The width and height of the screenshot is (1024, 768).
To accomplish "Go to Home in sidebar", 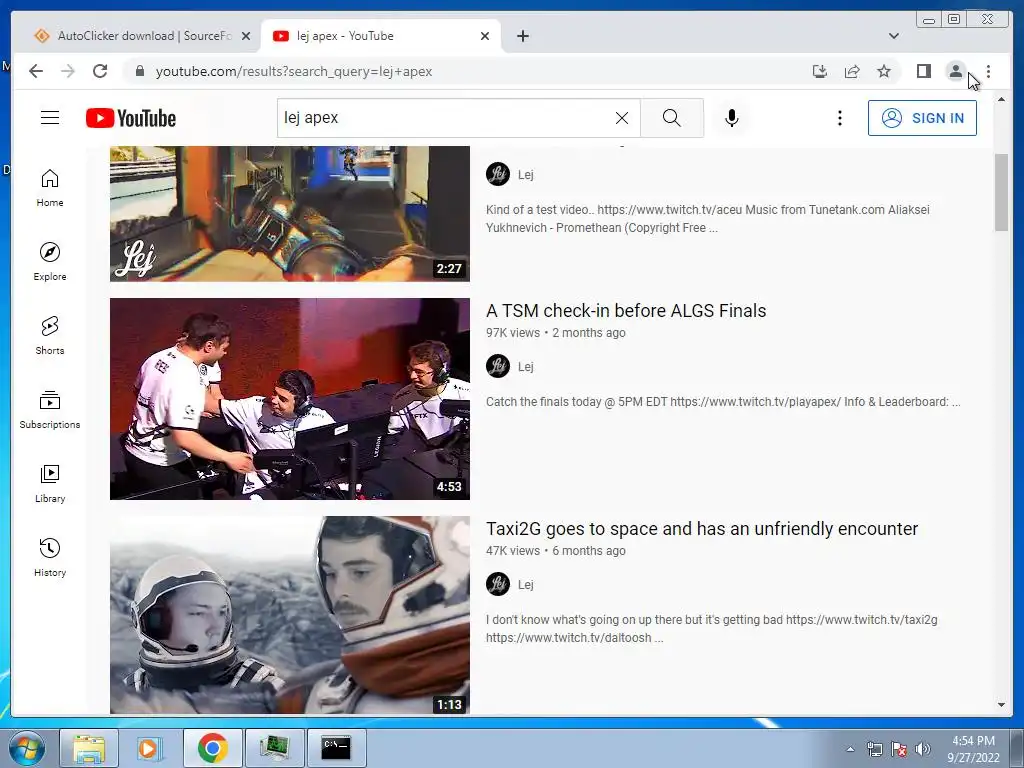I will 50,188.
